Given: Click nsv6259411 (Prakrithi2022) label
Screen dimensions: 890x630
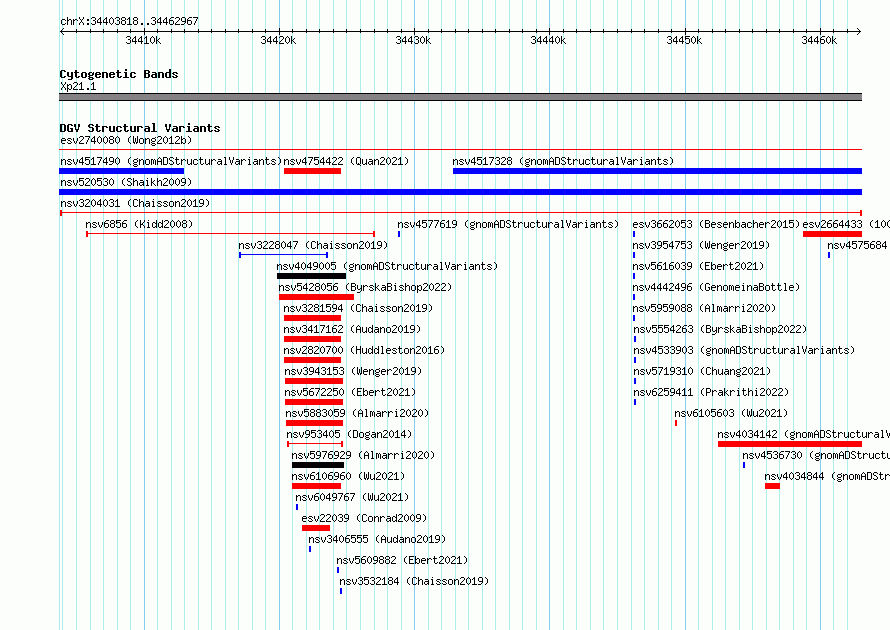Looking at the screenshot, I should point(711,392).
